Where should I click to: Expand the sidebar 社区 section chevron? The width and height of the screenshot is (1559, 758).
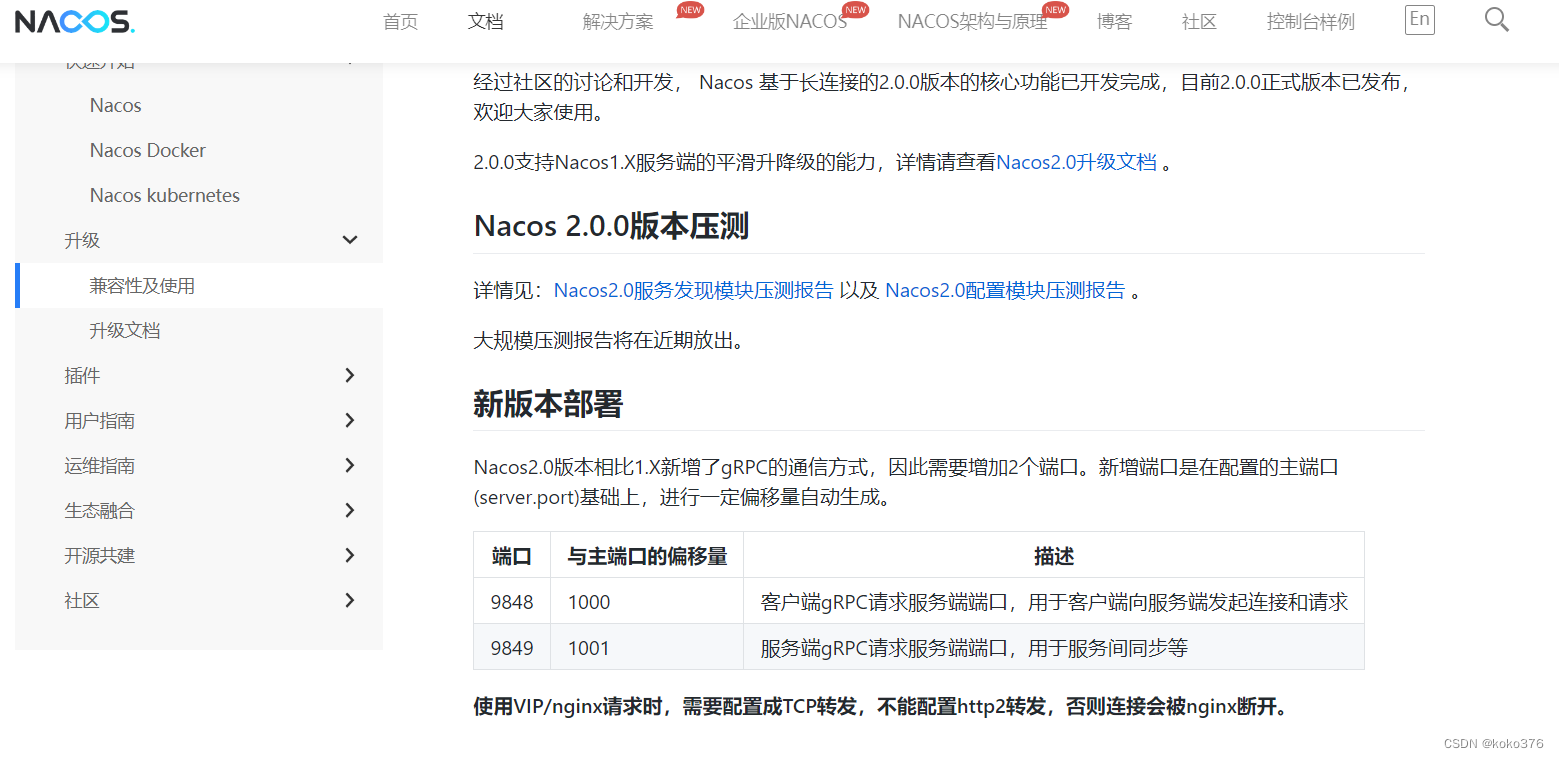[x=350, y=600]
